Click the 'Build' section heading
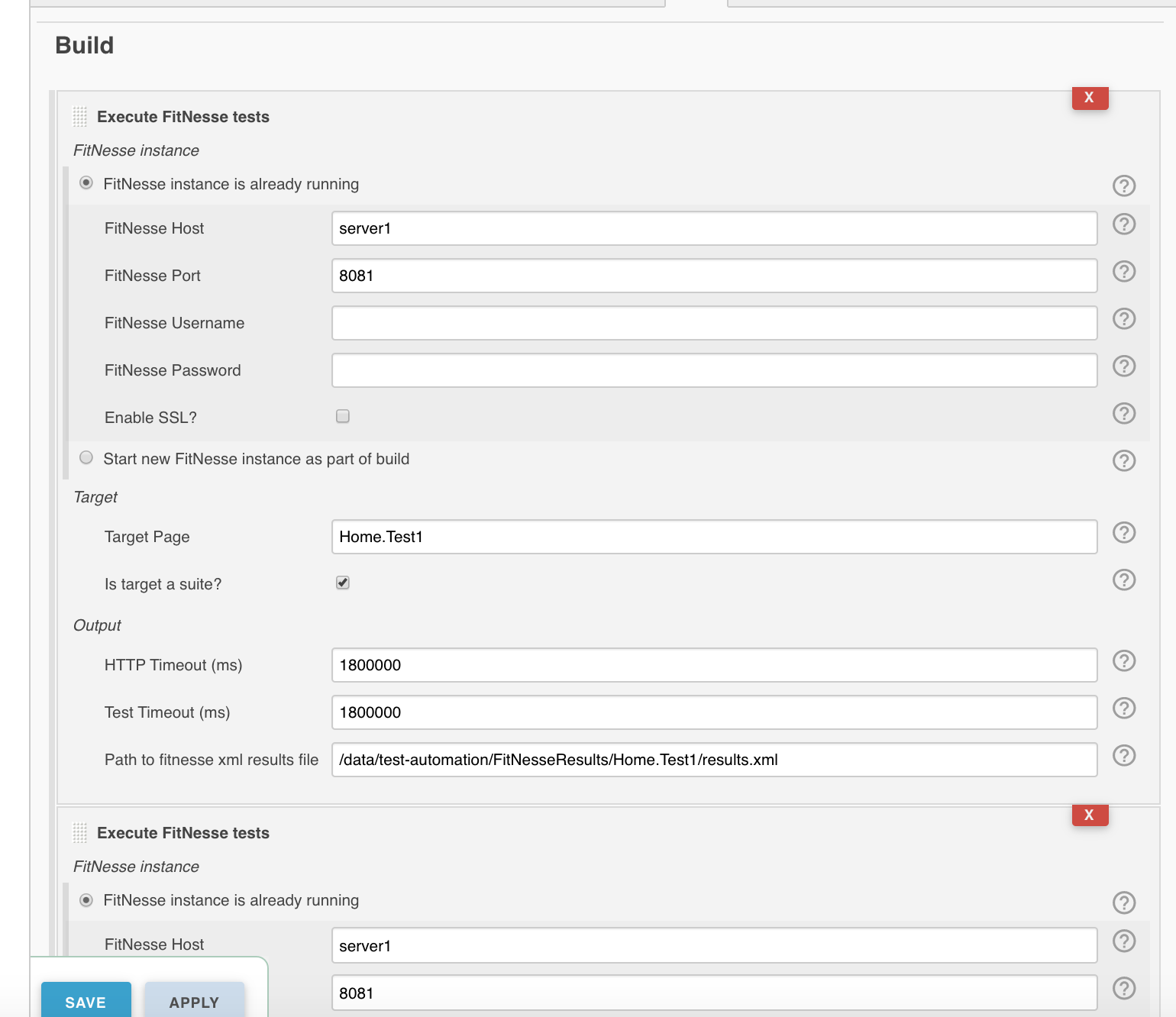Screen dimensions: 1176x1017 pyautogui.click(x=85, y=45)
